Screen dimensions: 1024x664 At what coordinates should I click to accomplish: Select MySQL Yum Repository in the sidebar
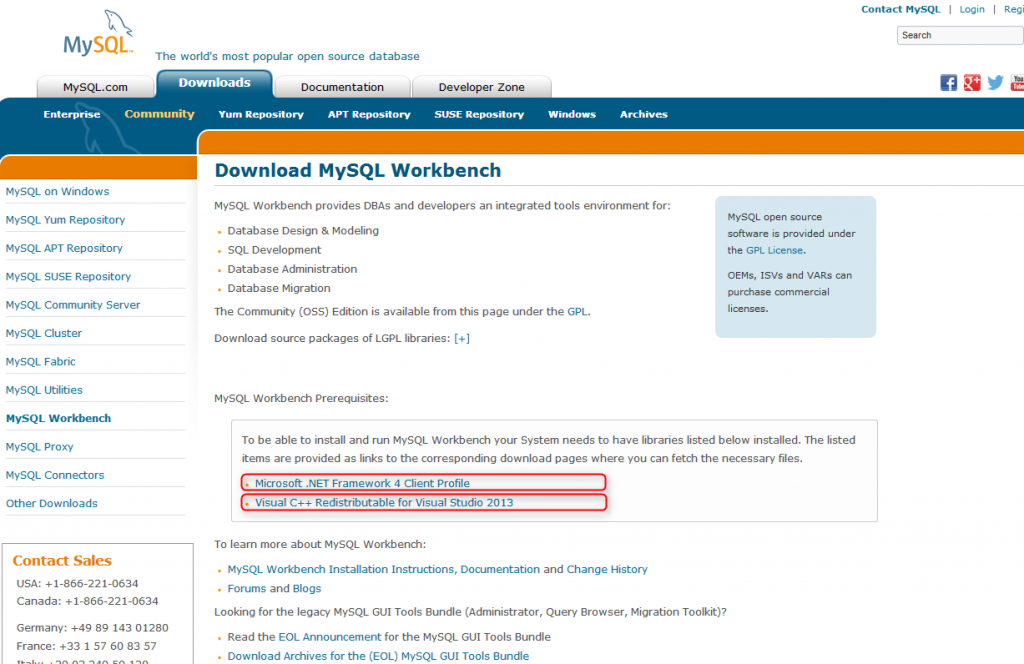pos(65,219)
